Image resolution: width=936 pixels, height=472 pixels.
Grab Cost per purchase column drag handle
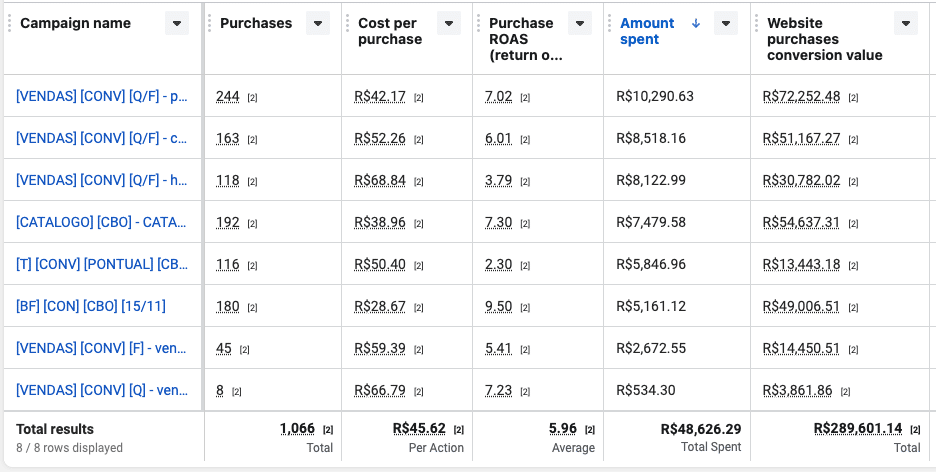(347, 23)
